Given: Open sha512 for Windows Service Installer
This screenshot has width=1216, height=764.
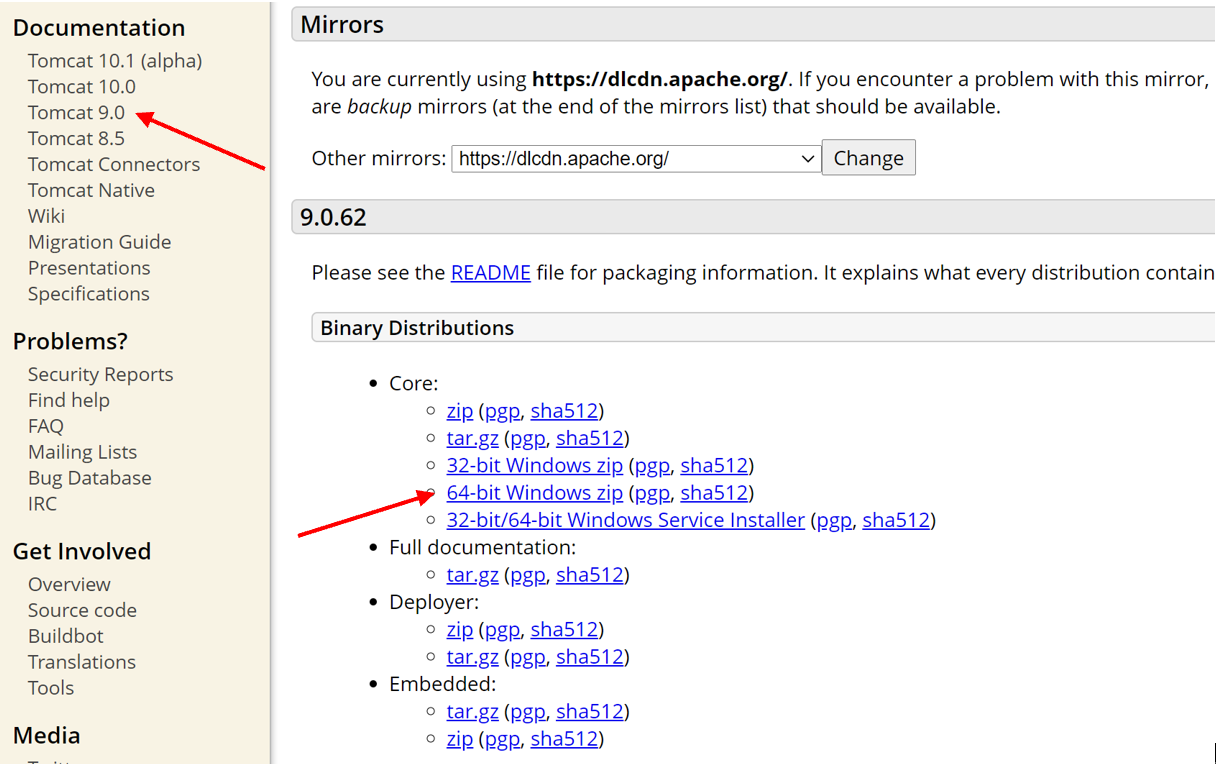Looking at the screenshot, I should point(896,520).
